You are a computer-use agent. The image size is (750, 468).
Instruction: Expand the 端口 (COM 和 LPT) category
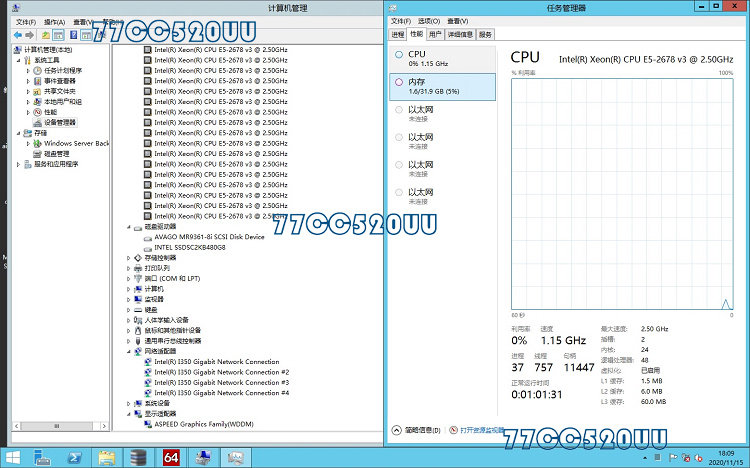[x=129, y=279]
